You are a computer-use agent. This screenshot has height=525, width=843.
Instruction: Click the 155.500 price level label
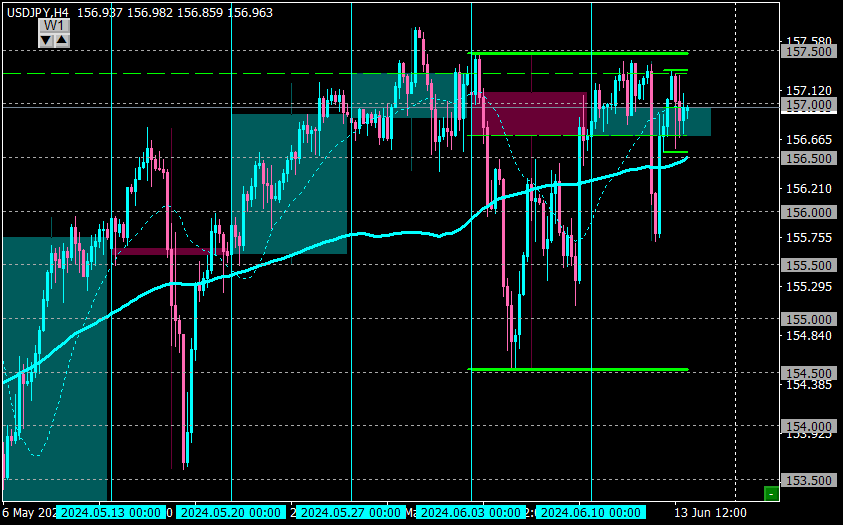point(809,265)
